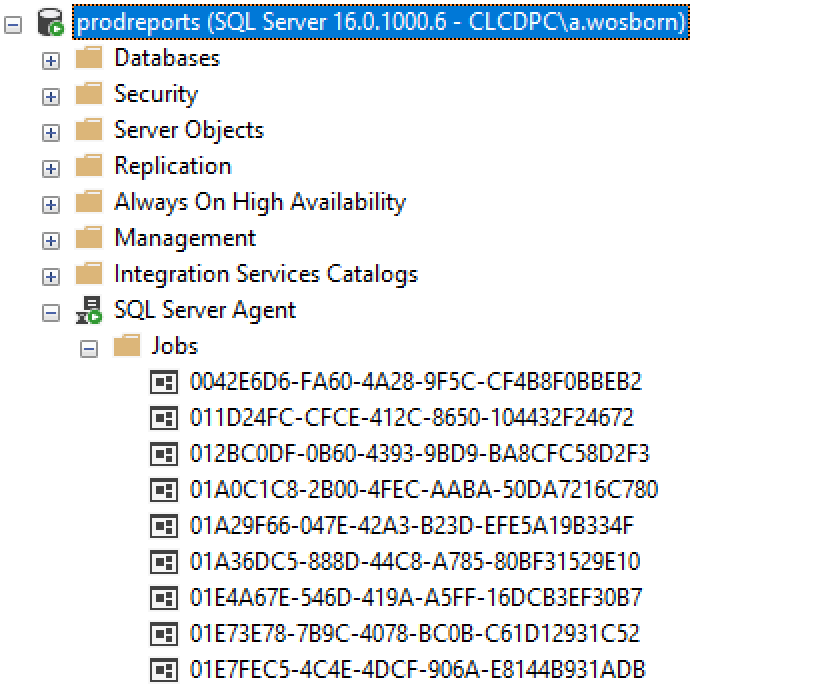Select the Management folder label
The image size is (822, 688).
[x=185, y=238]
